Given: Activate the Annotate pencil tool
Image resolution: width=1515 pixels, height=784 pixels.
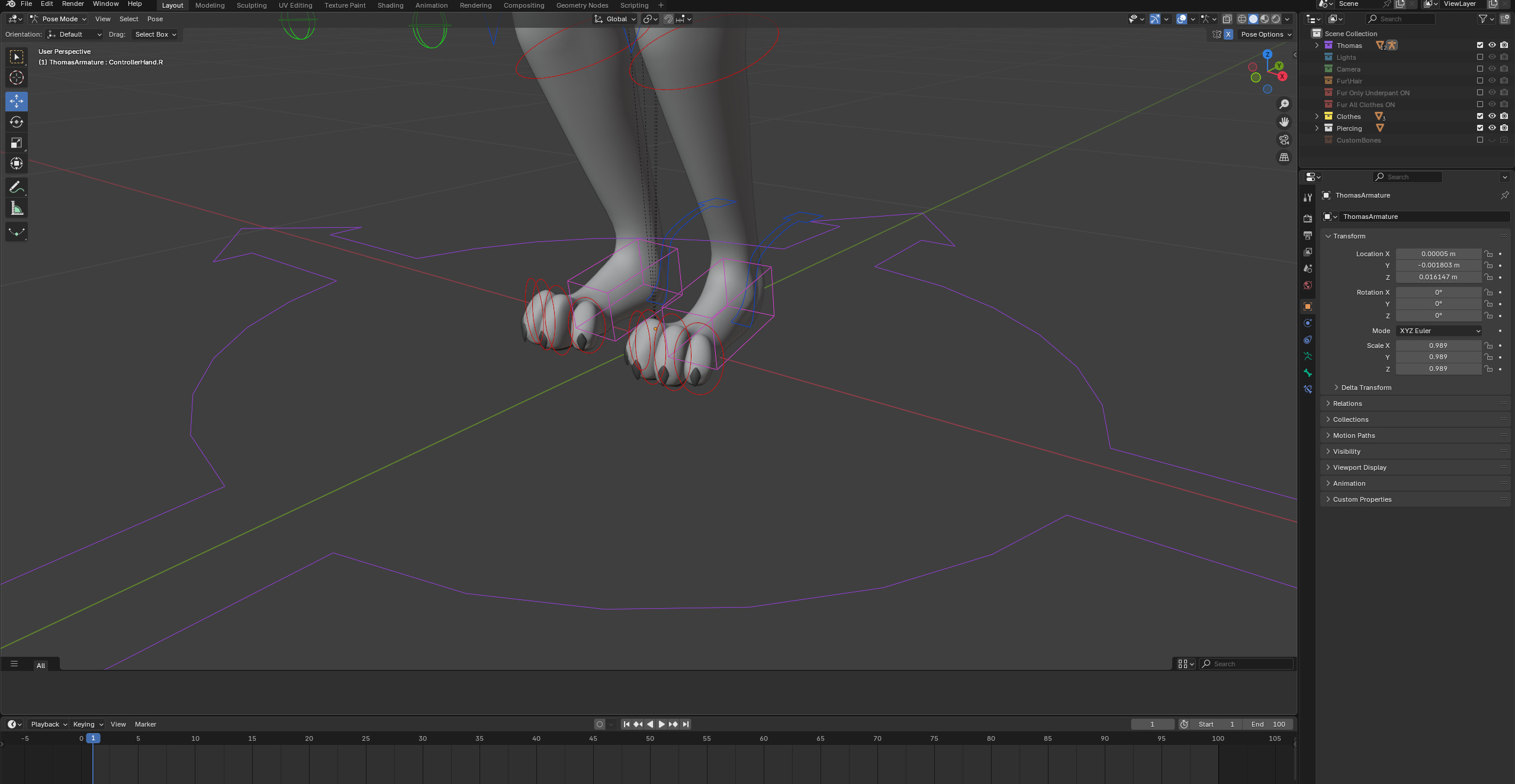Looking at the screenshot, I should (17, 188).
